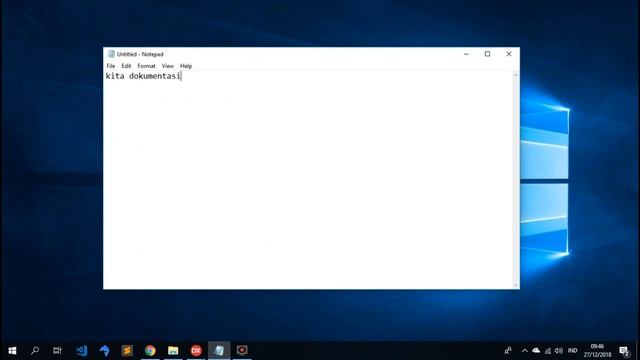Open Google Chrome from the taskbar

click(150, 351)
